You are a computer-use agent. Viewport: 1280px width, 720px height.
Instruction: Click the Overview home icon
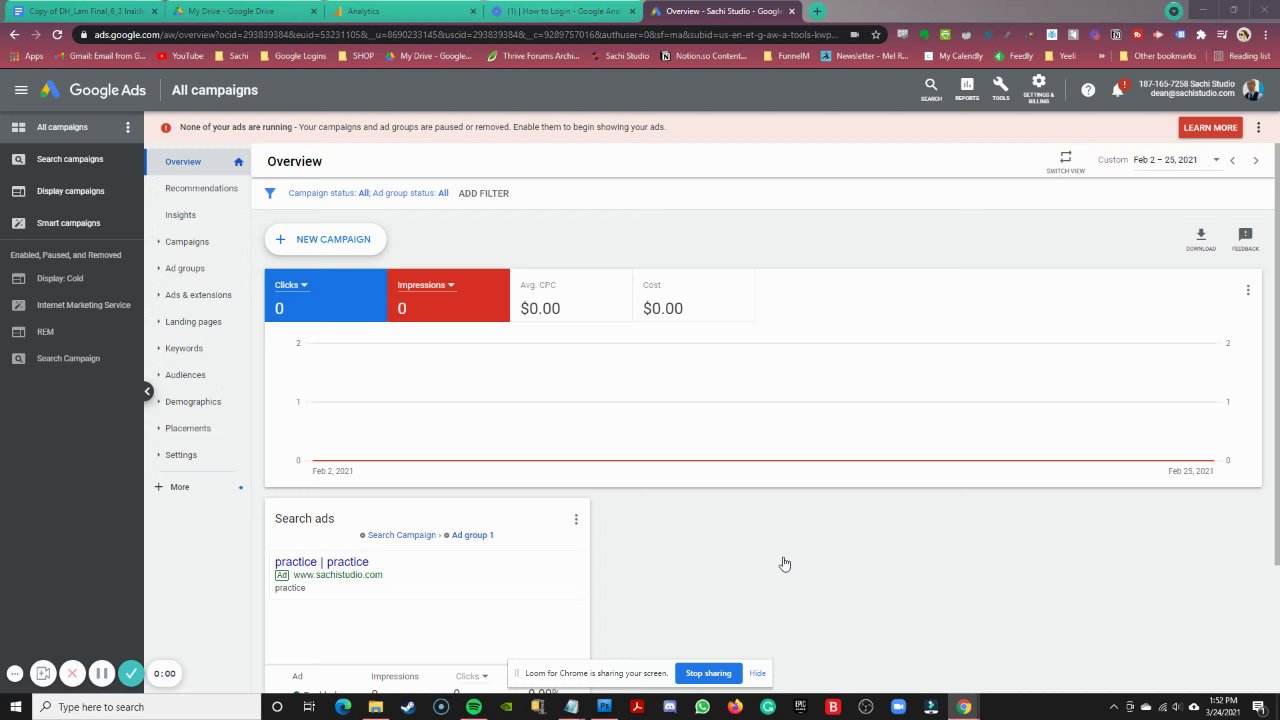[238, 162]
